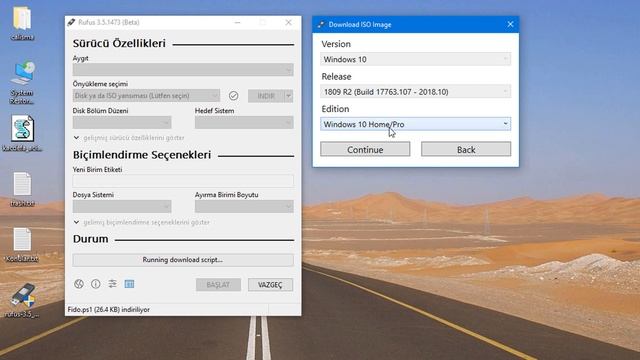Open Disk Bölüm Düzeni dropdown
Screen dimensions: 640x360
pyautogui.click(x=122, y=122)
